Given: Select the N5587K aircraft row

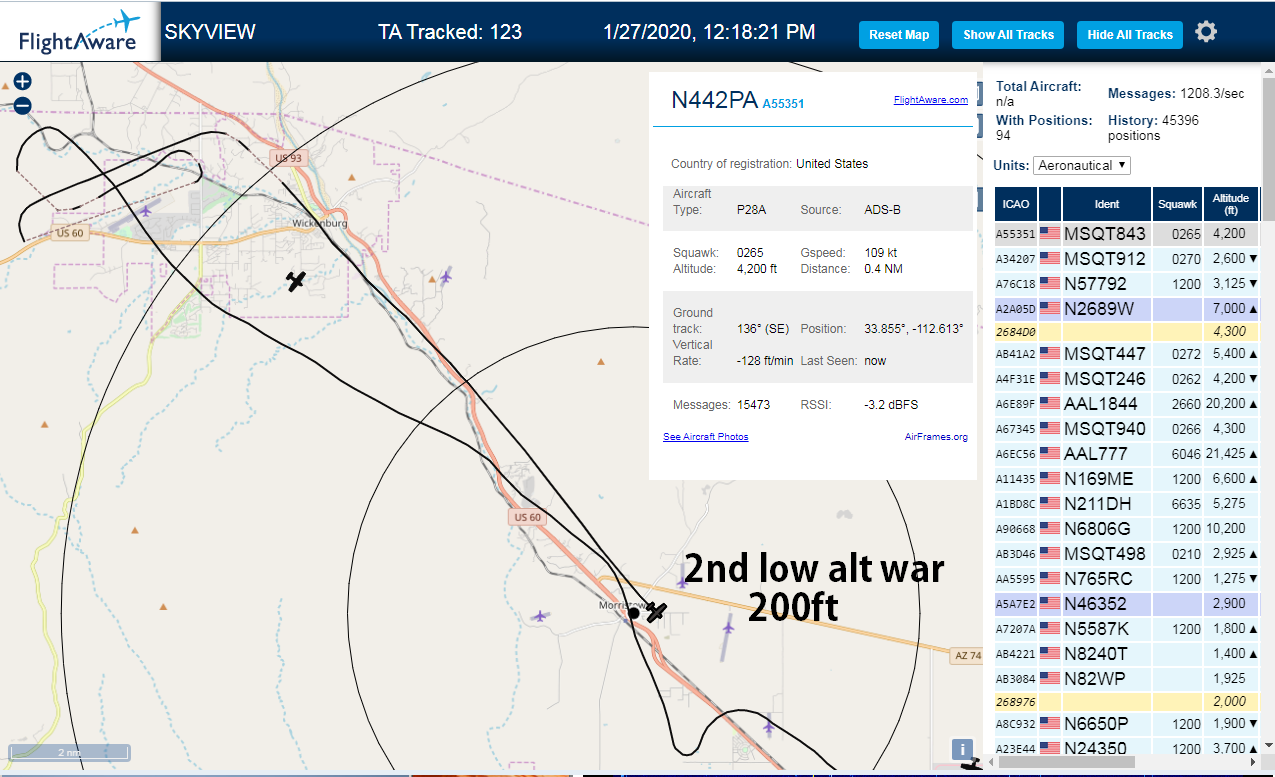Looking at the screenshot, I should (1127, 629).
